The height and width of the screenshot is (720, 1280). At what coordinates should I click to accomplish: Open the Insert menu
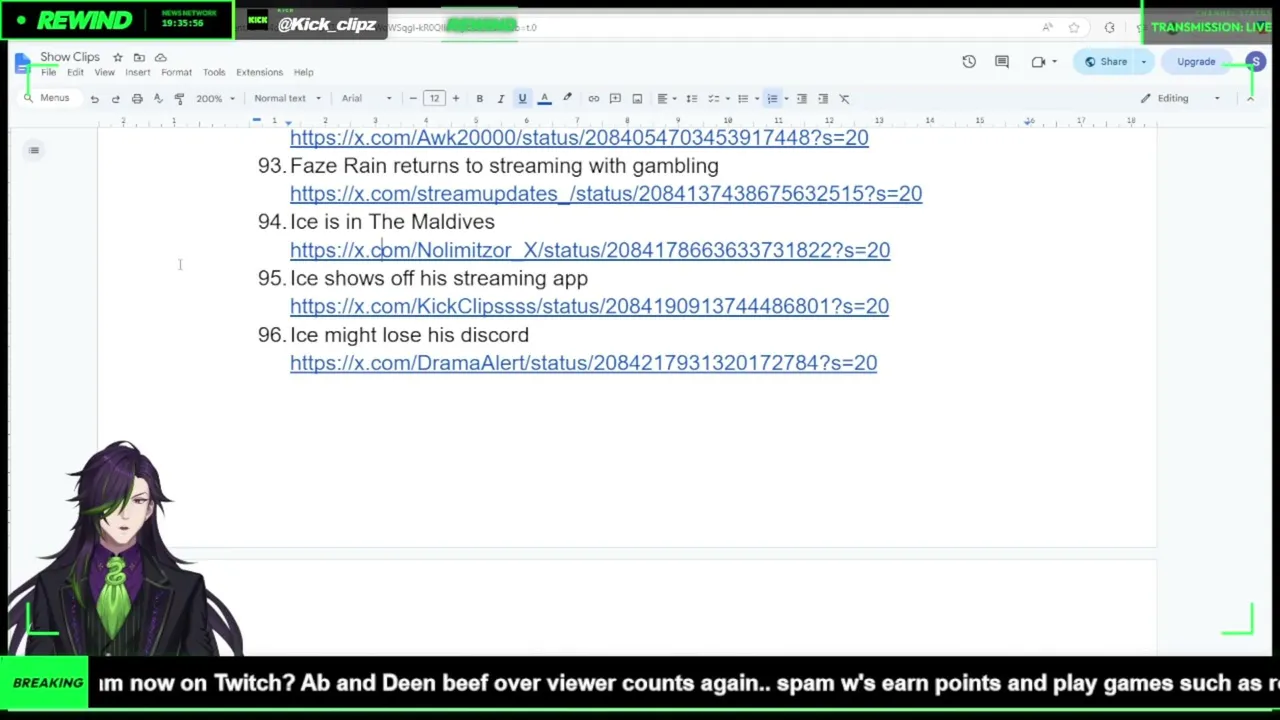137,73
